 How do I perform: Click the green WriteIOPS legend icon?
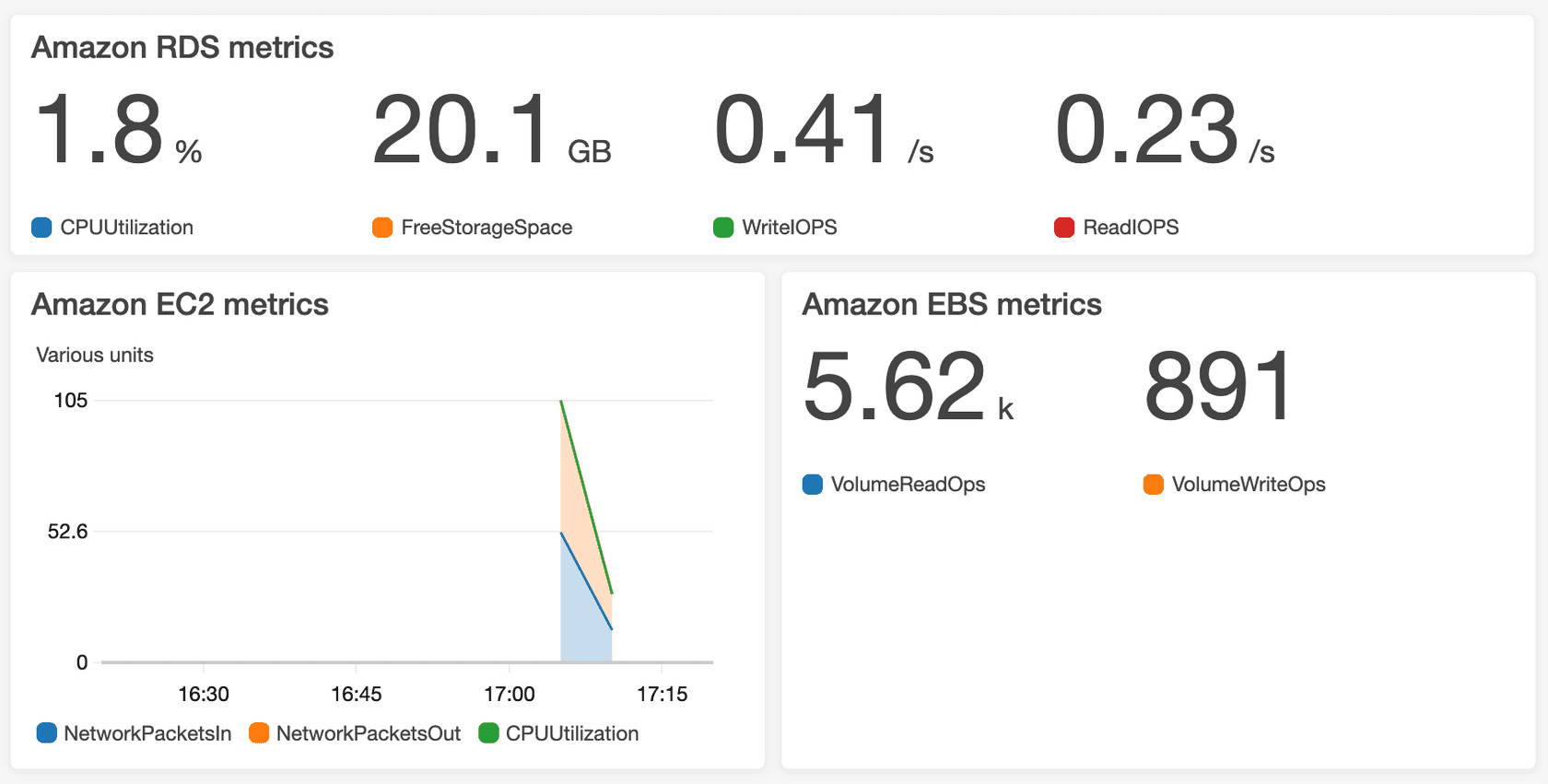coord(722,227)
